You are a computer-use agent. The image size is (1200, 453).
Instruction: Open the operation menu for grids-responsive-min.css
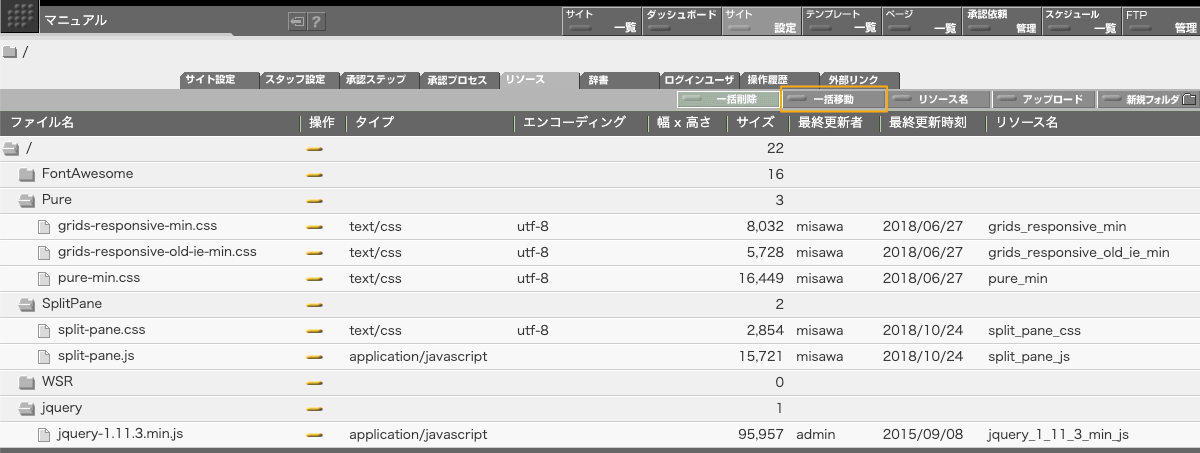315,226
